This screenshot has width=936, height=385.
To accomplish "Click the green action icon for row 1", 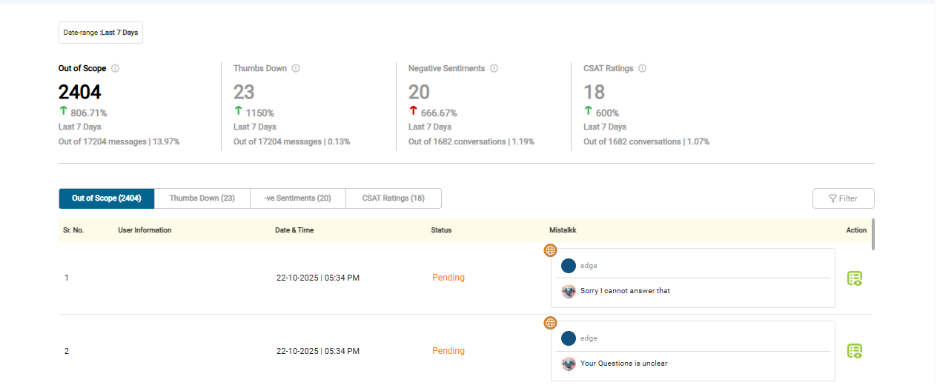I will [x=855, y=278].
